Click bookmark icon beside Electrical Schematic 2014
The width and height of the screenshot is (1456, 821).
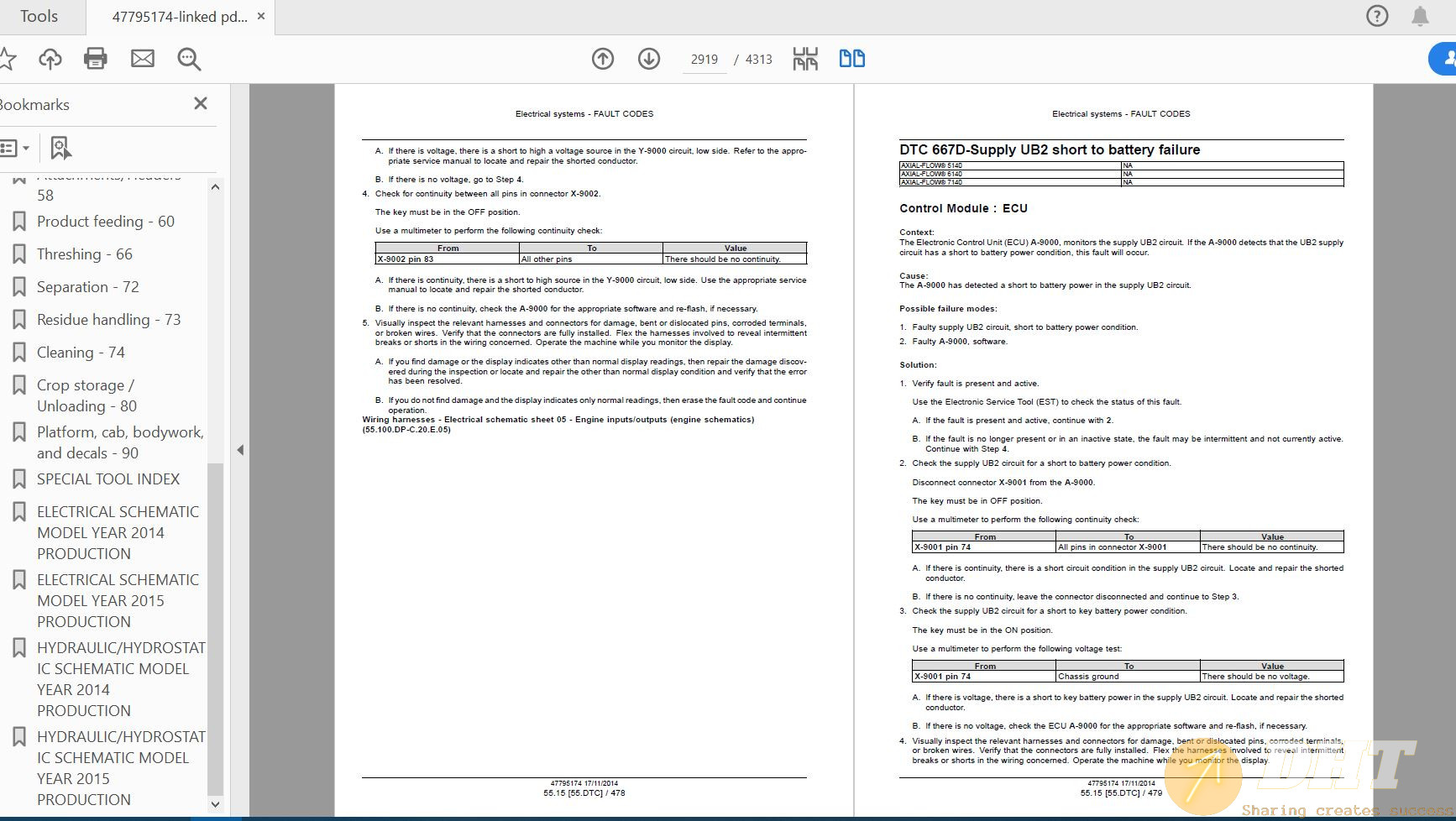(18, 512)
